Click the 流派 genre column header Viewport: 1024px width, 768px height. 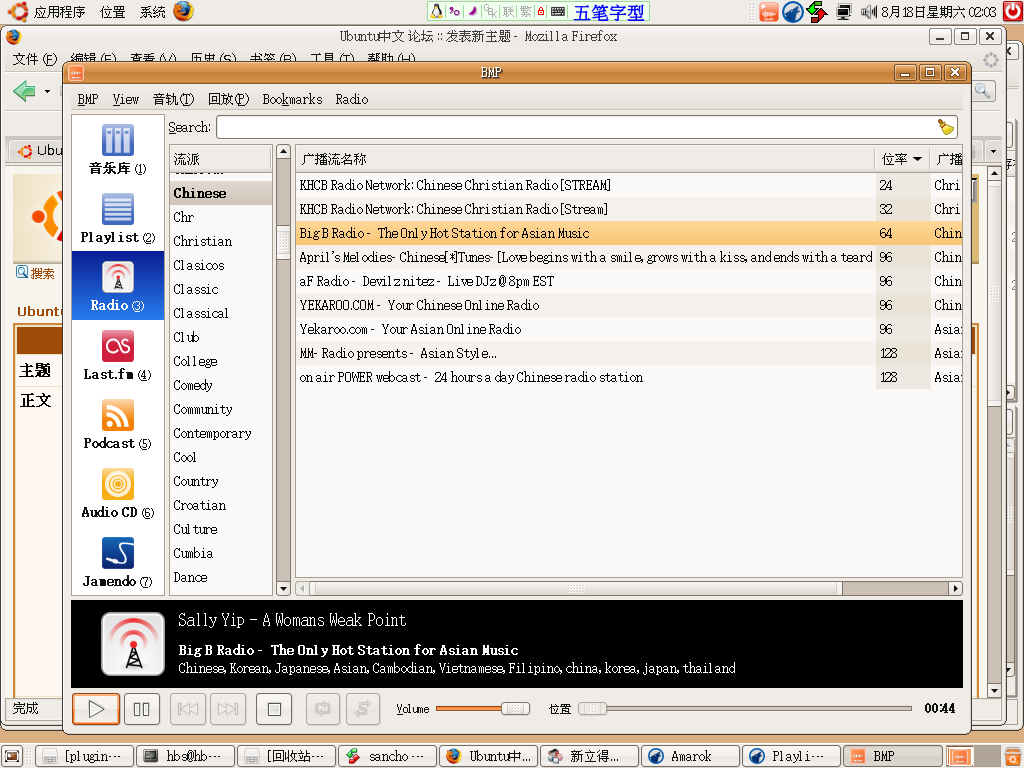221,159
